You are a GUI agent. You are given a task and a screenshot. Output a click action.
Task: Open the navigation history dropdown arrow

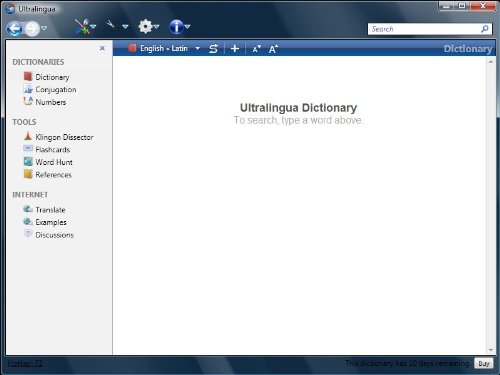(x=44, y=28)
